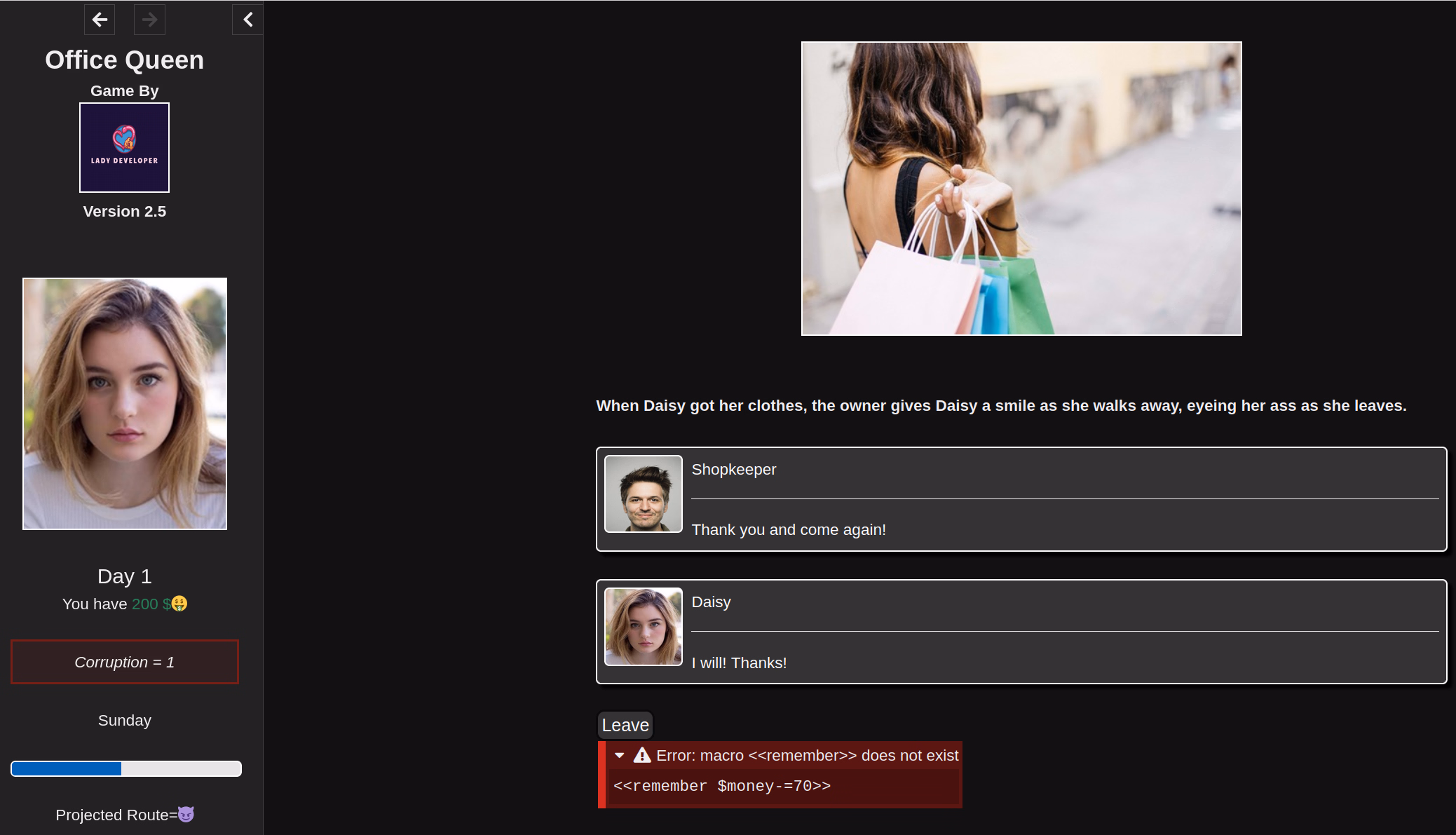This screenshot has width=1456, height=835.
Task: Click the Corruption = 1 box
Action: coord(125,662)
